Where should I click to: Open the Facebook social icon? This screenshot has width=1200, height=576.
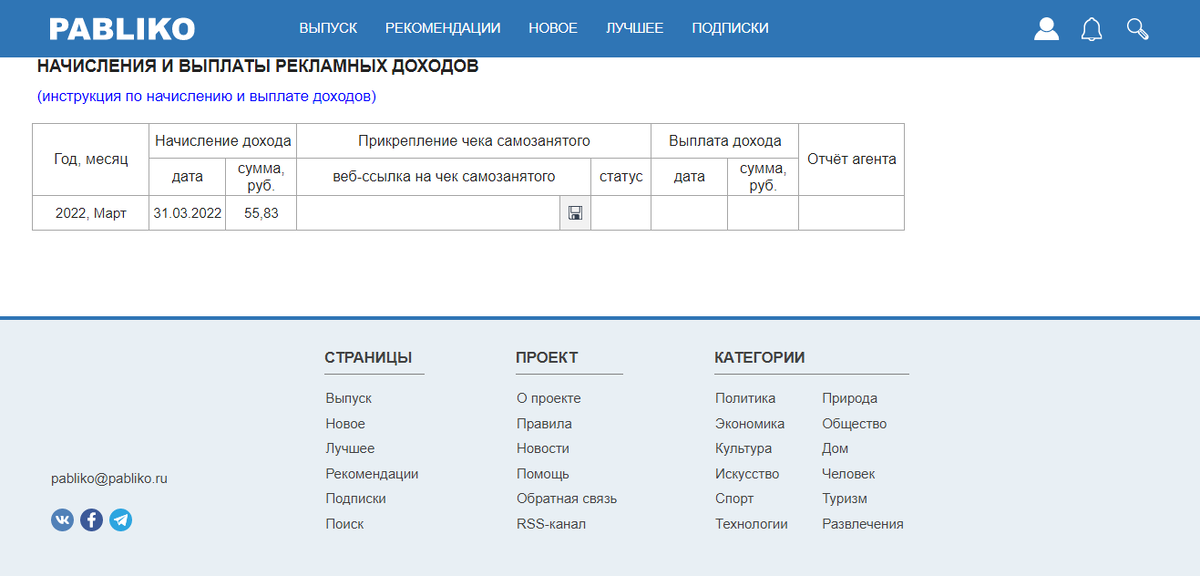point(91,520)
